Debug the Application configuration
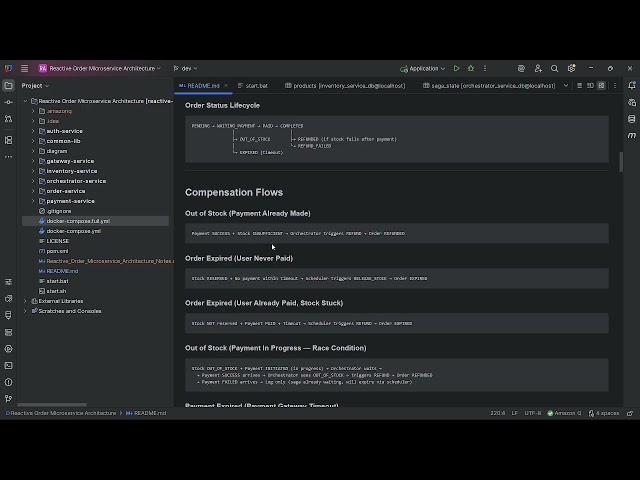The image size is (640, 480). click(x=471, y=69)
